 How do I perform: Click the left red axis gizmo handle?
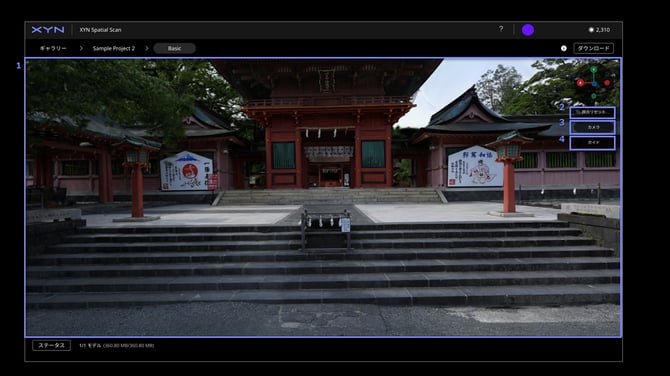(580, 83)
